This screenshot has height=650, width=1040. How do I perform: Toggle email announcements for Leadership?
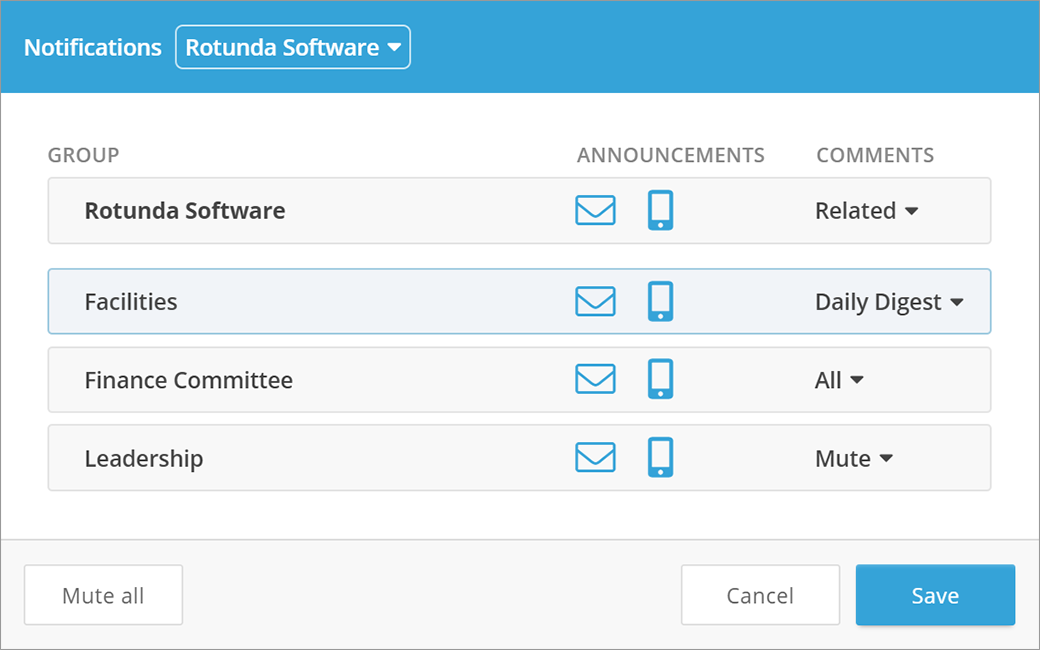pos(595,457)
